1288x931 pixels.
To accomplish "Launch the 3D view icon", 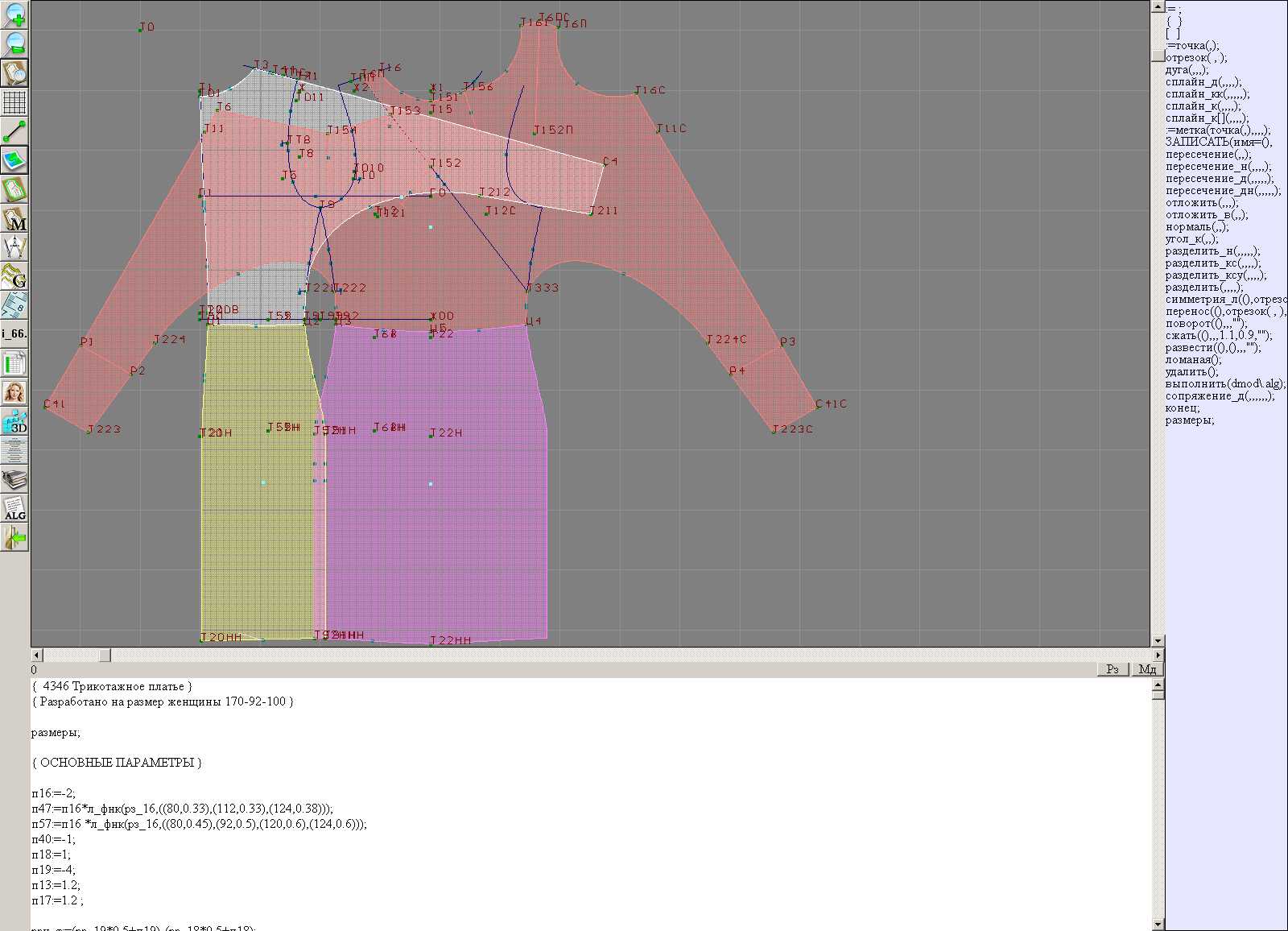I will click(14, 421).
